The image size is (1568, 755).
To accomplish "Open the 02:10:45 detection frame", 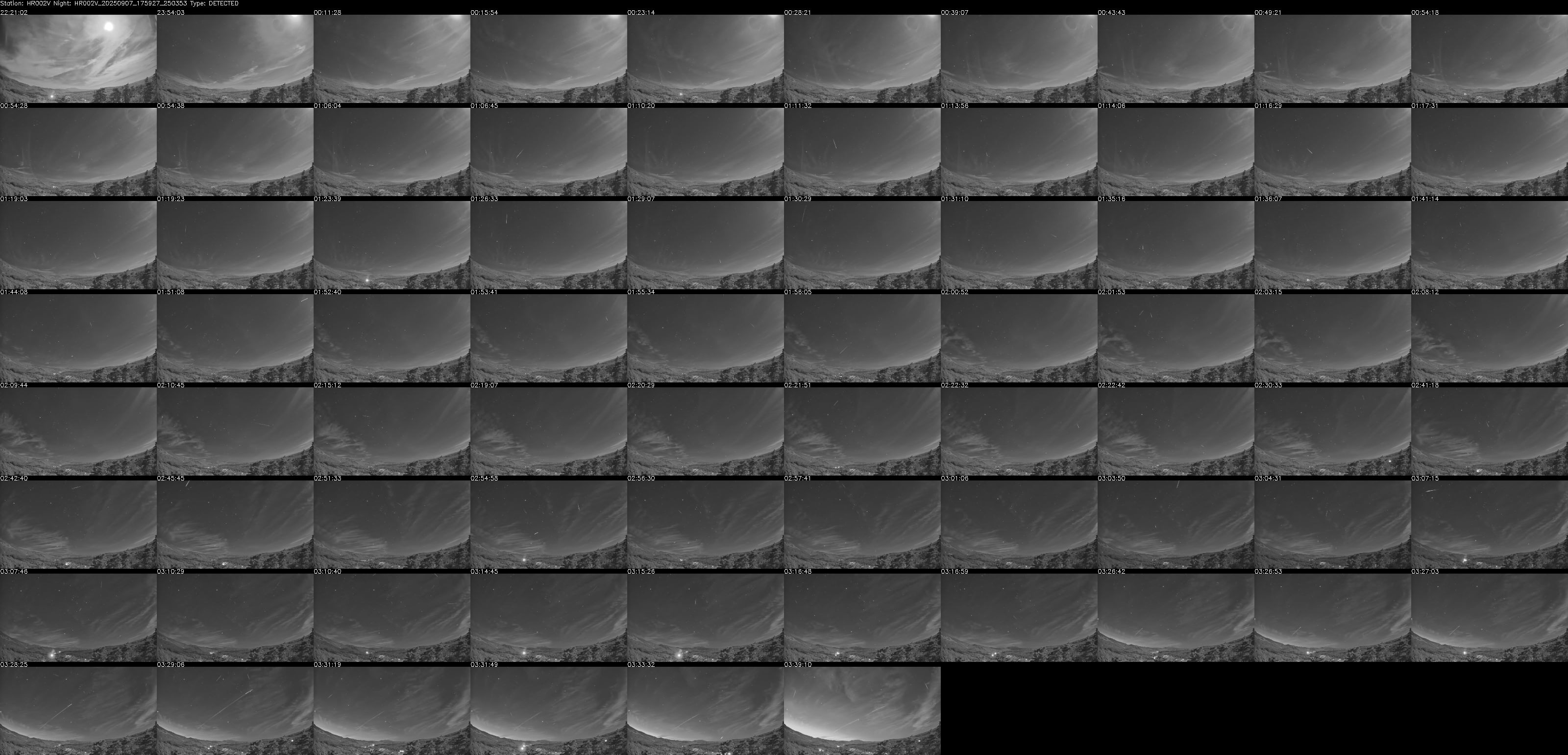I will [x=235, y=431].
